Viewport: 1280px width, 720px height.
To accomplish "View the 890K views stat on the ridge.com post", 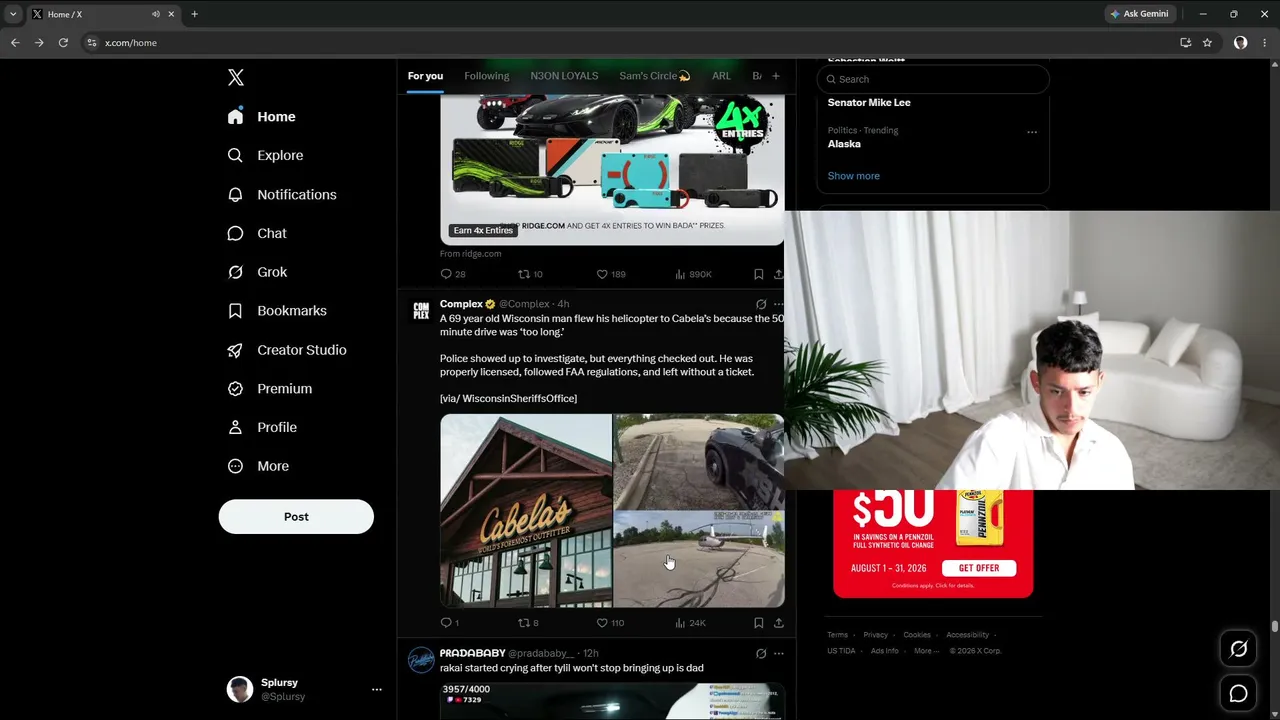I will pos(693,274).
